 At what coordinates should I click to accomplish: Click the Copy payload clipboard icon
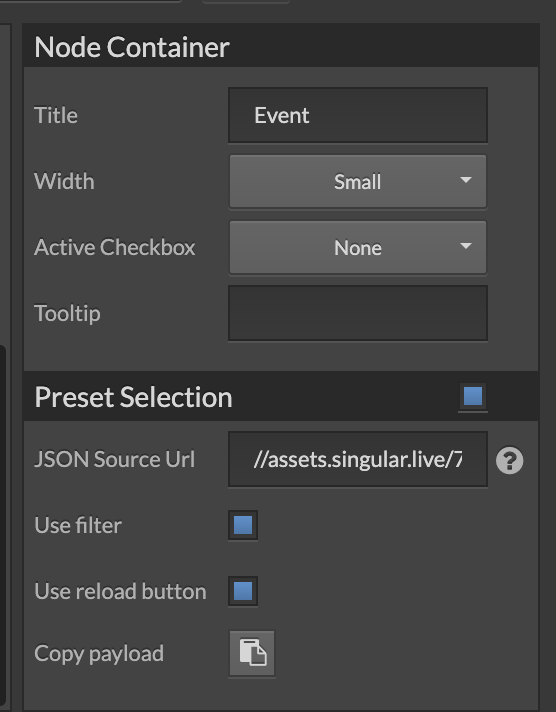[252, 653]
